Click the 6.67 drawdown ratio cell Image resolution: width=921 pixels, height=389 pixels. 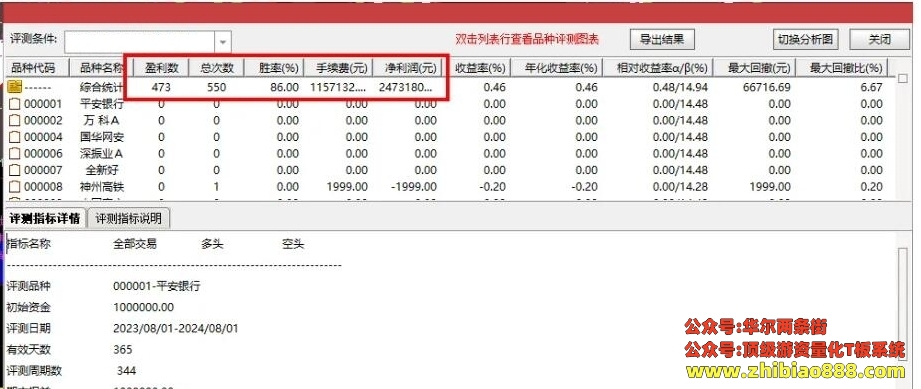872,88
